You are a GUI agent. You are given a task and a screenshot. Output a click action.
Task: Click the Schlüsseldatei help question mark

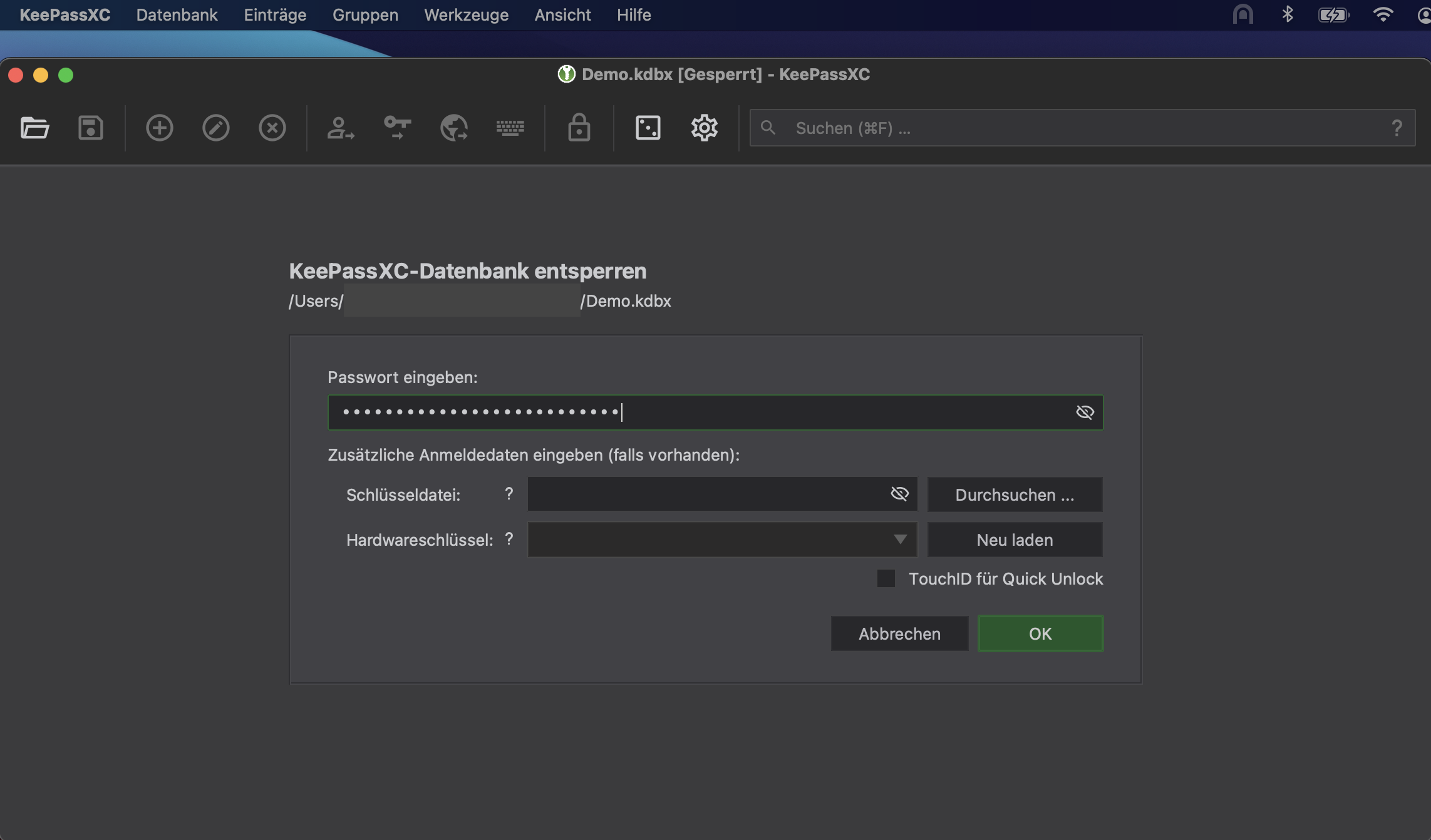click(509, 494)
